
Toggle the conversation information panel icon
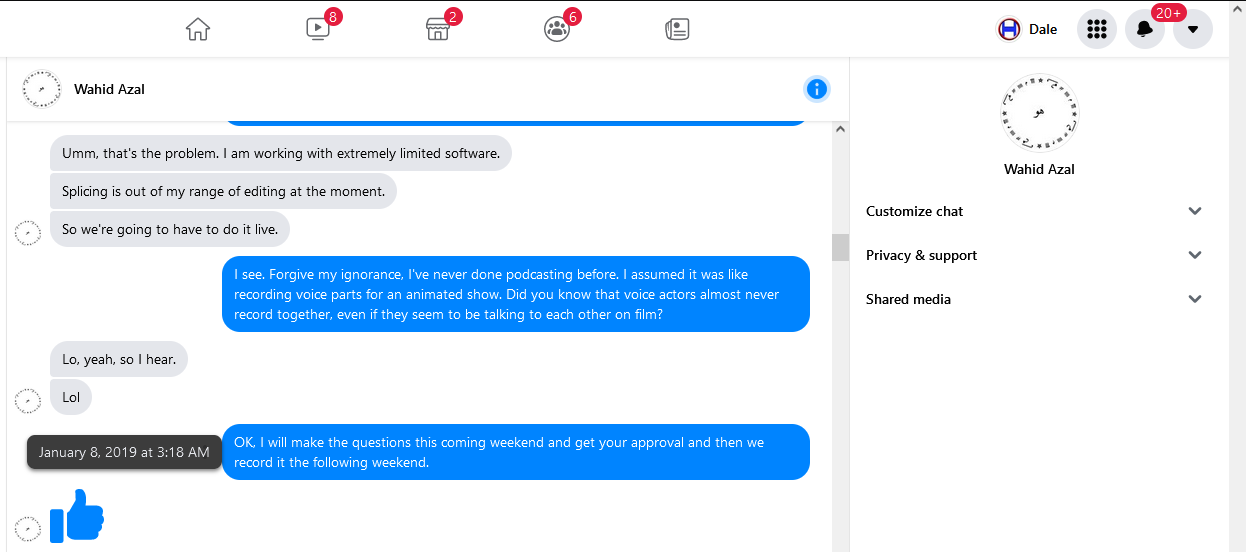pyautogui.click(x=817, y=89)
